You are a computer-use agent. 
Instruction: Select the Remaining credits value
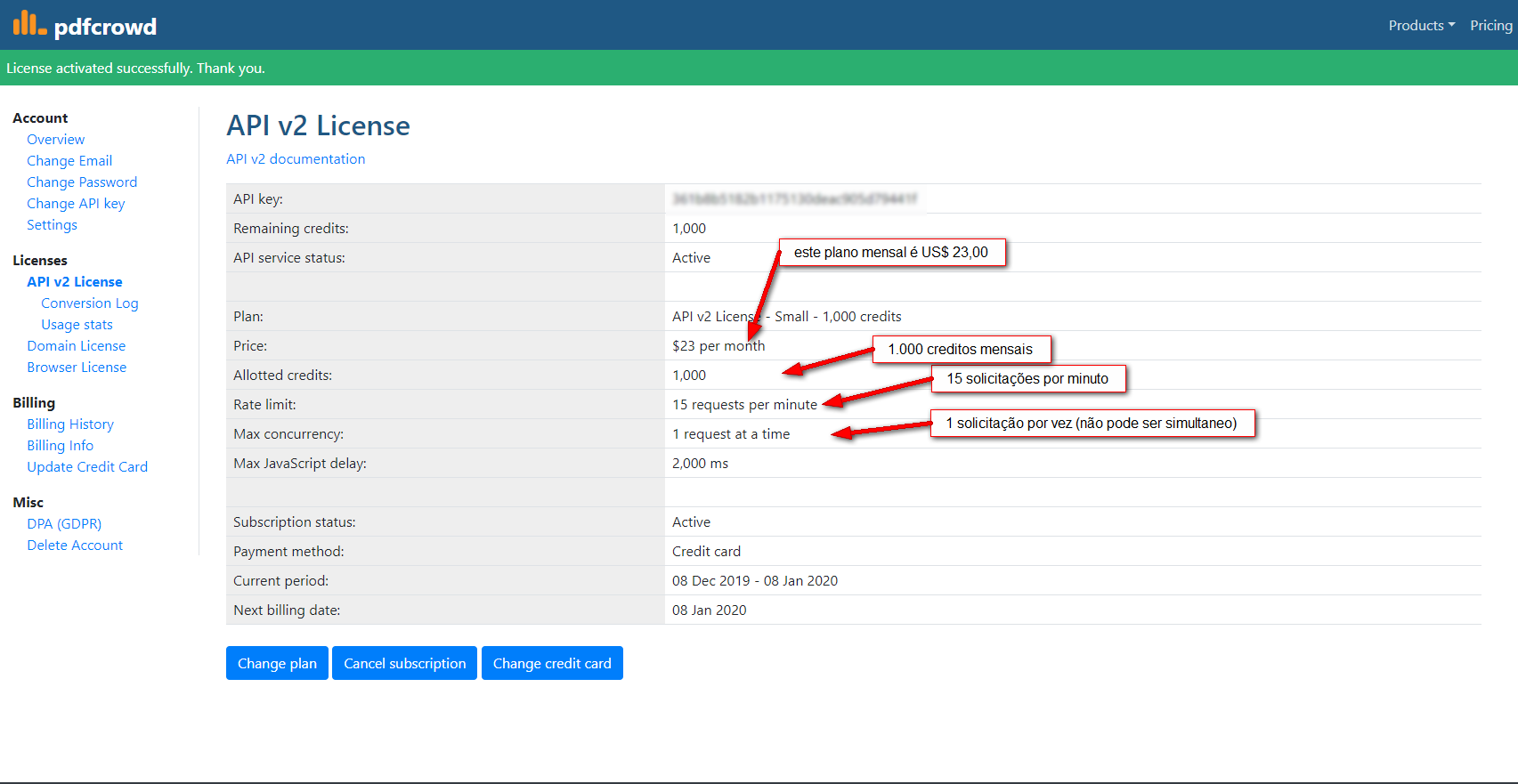click(x=689, y=229)
